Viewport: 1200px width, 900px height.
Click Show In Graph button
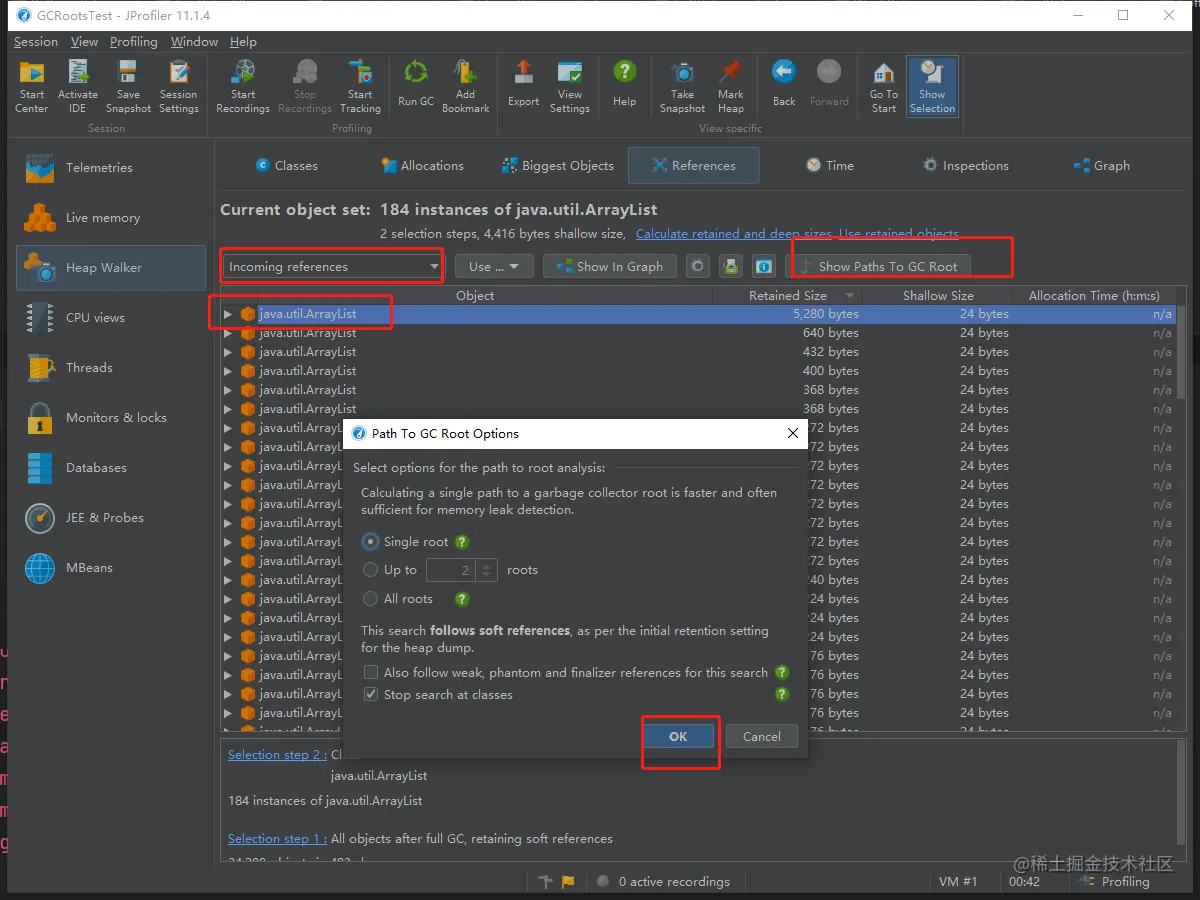610,267
